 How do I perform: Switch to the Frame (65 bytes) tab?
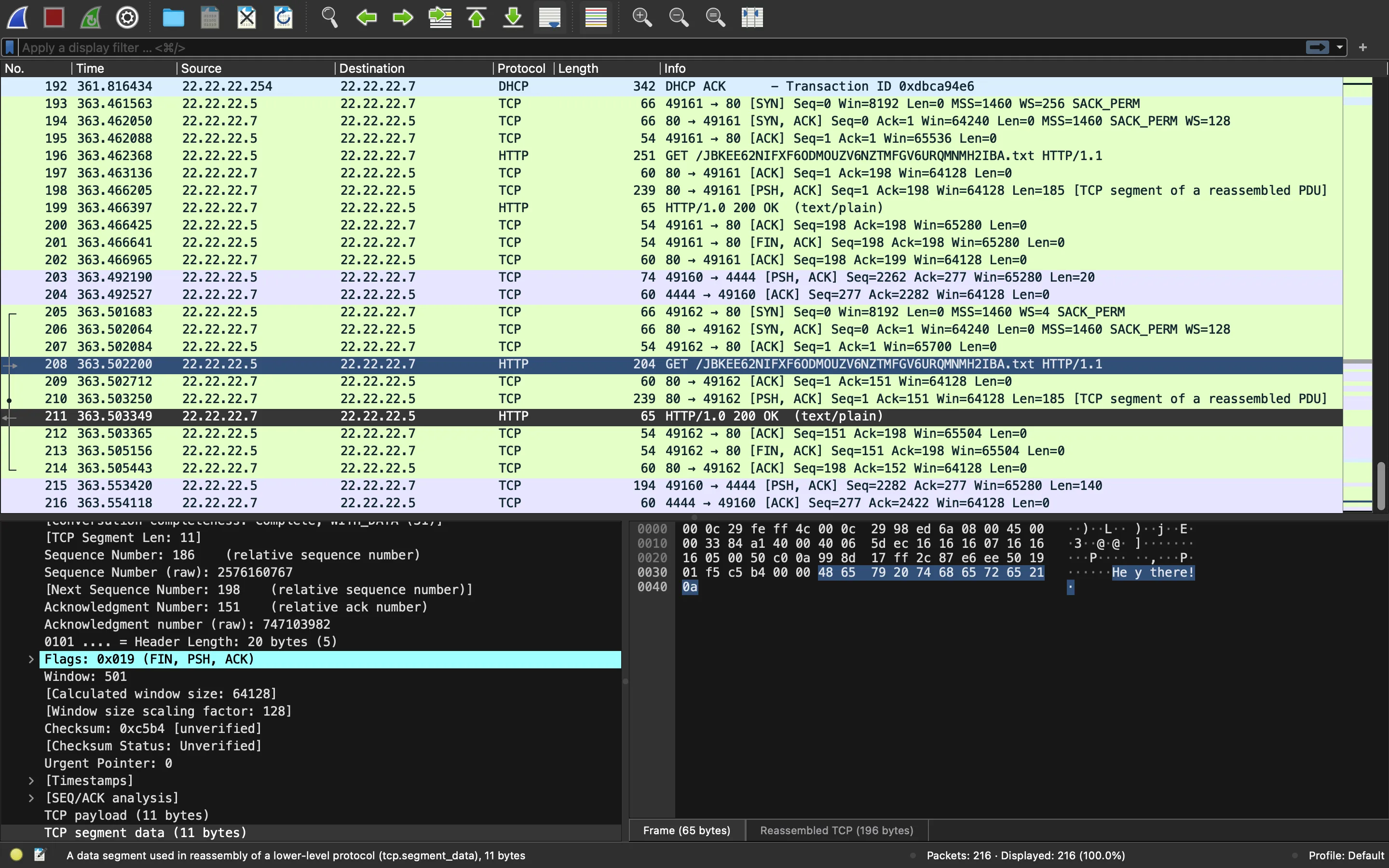686,831
